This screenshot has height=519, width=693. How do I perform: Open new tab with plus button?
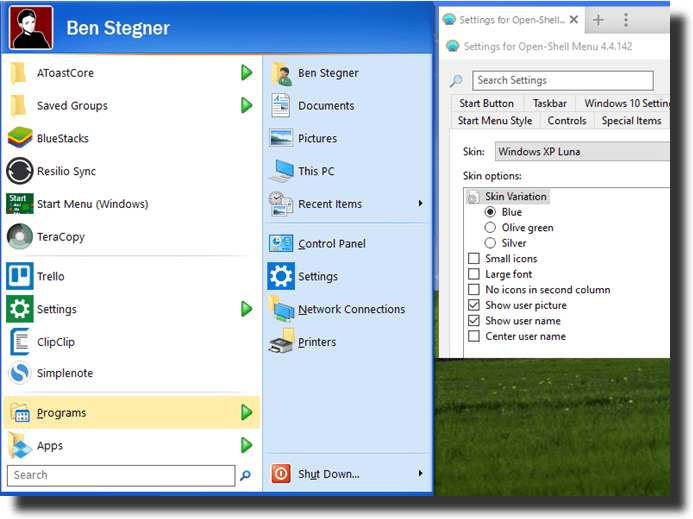598,20
